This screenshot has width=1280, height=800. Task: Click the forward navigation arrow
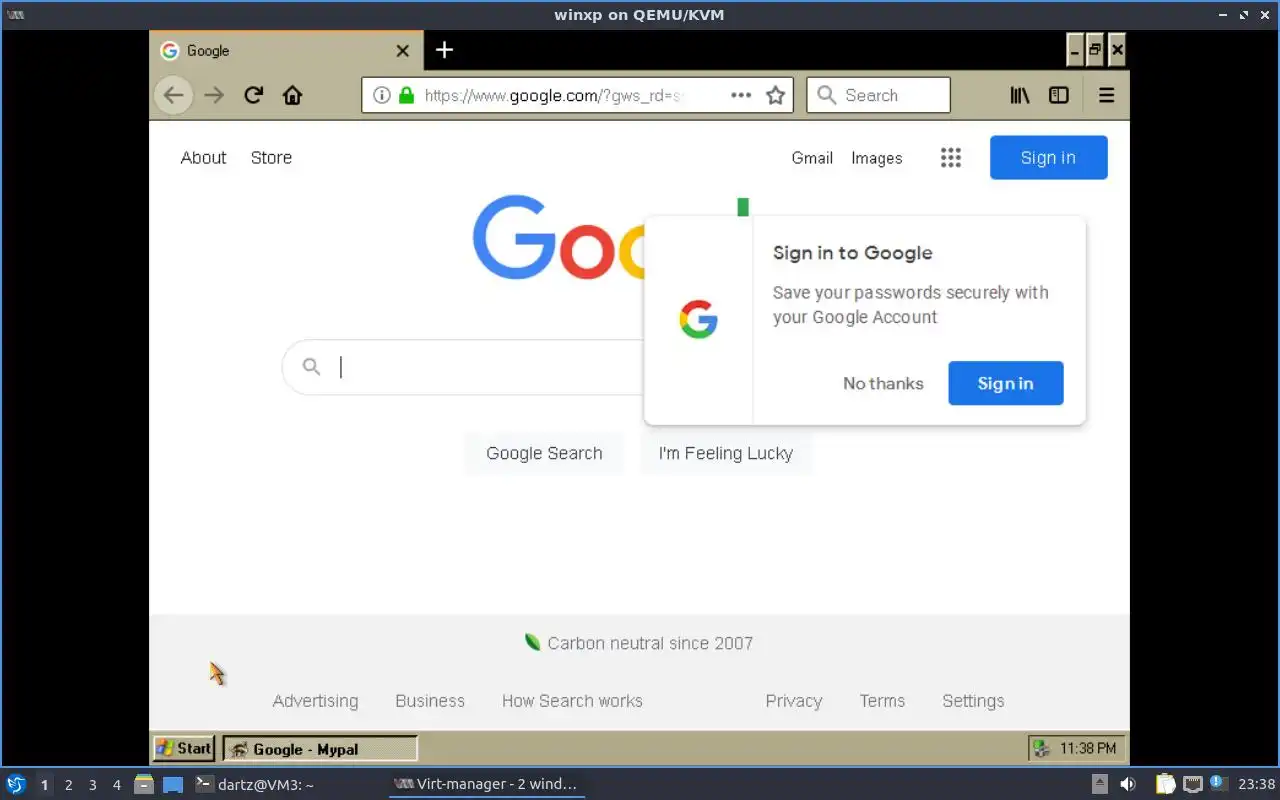tap(214, 95)
